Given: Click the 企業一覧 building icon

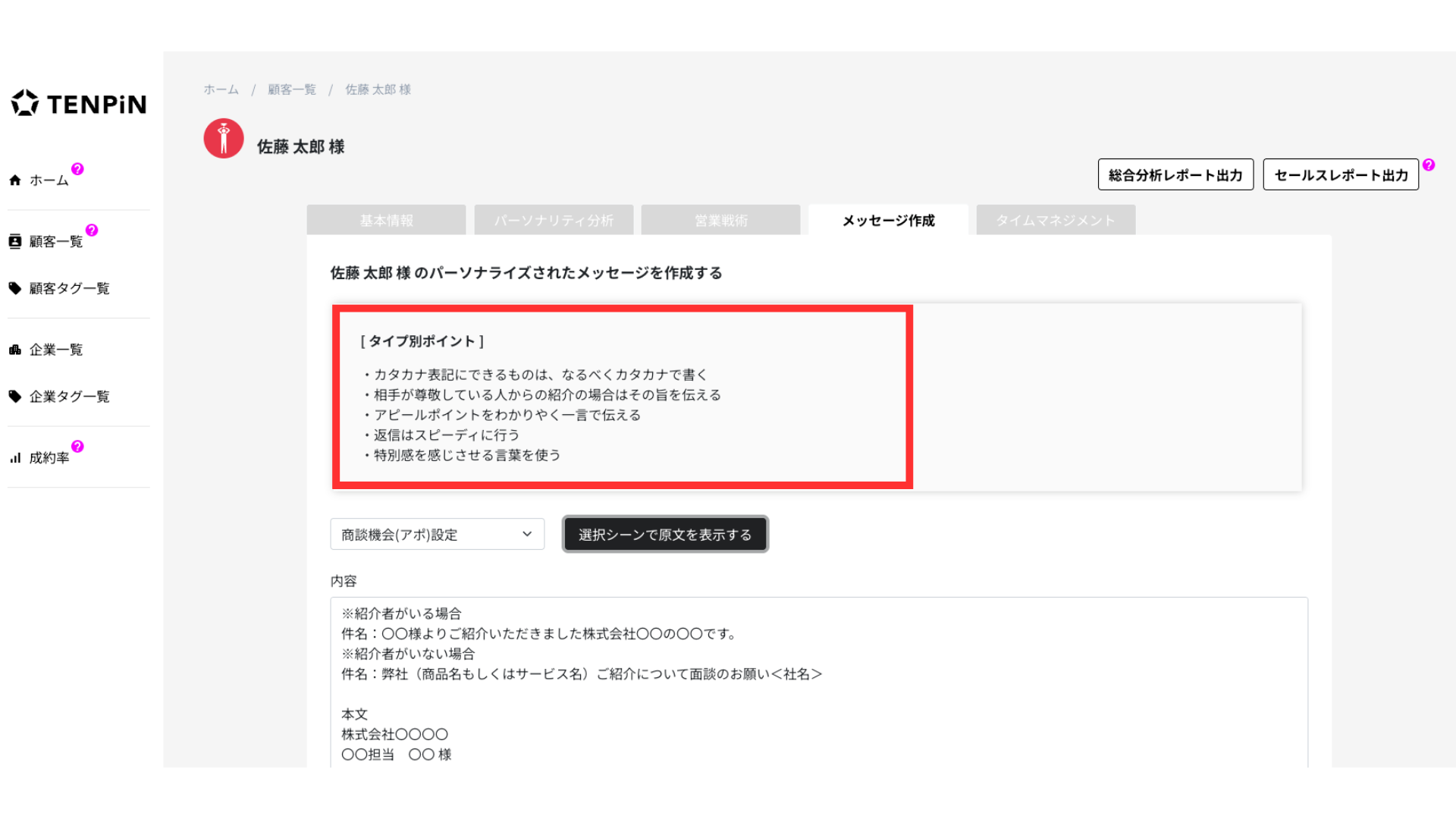Looking at the screenshot, I should pos(15,350).
